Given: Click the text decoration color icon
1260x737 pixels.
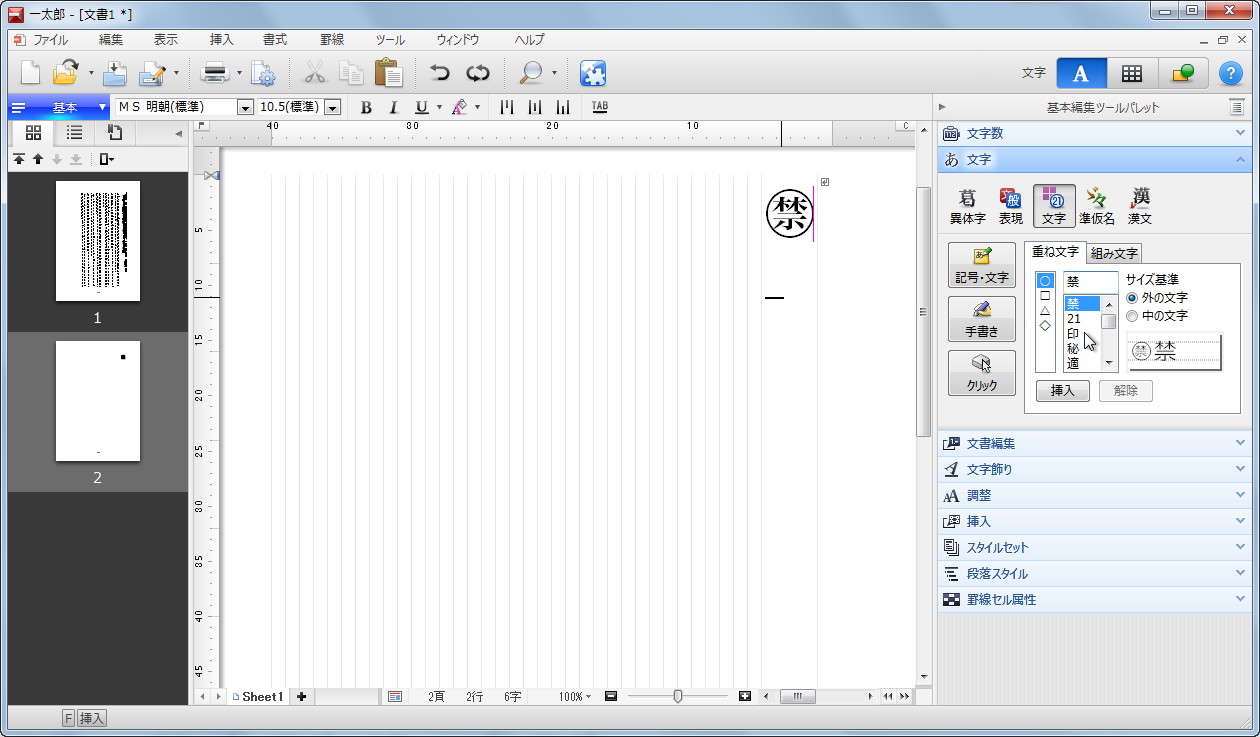Looking at the screenshot, I should pyautogui.click(x=459, y=107).
